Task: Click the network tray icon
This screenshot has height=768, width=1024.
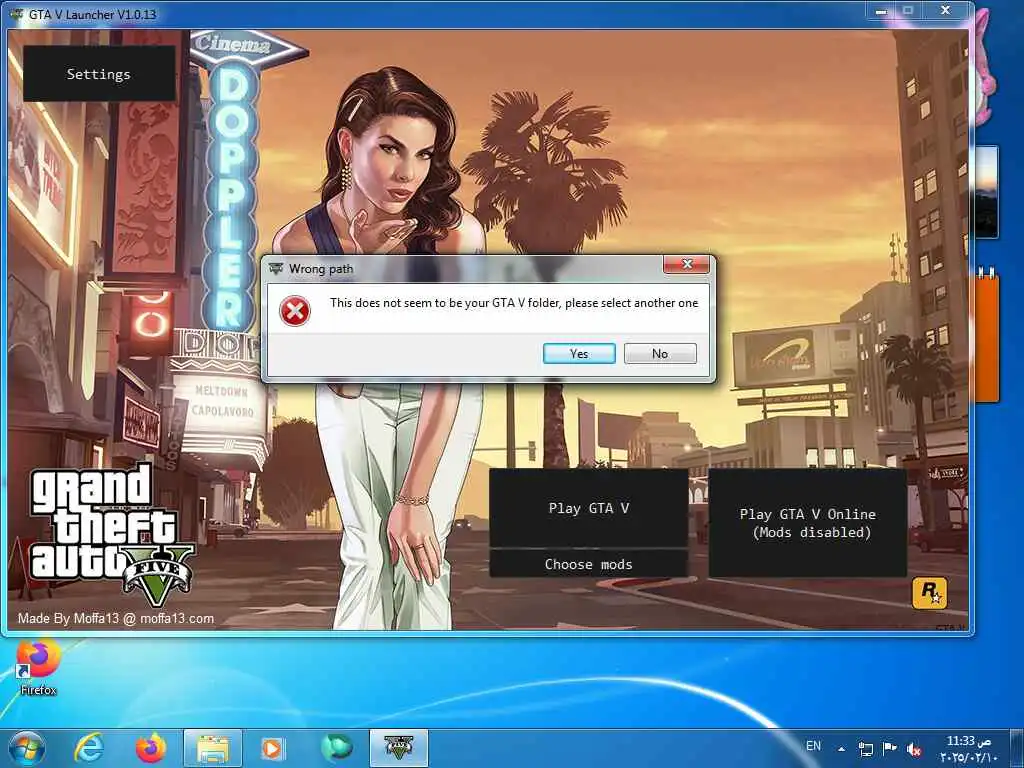Action: pos(865,749)
